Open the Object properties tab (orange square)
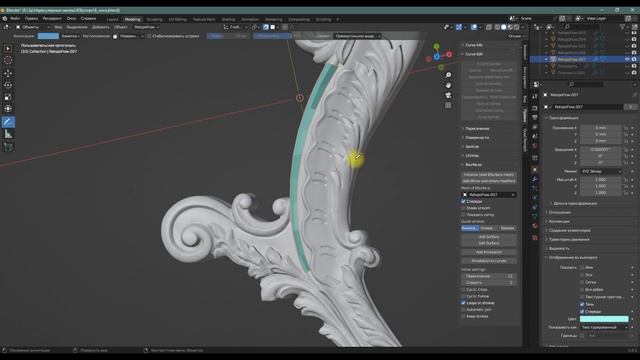Screen dimensions: 640x360 [x=535, y=169]
